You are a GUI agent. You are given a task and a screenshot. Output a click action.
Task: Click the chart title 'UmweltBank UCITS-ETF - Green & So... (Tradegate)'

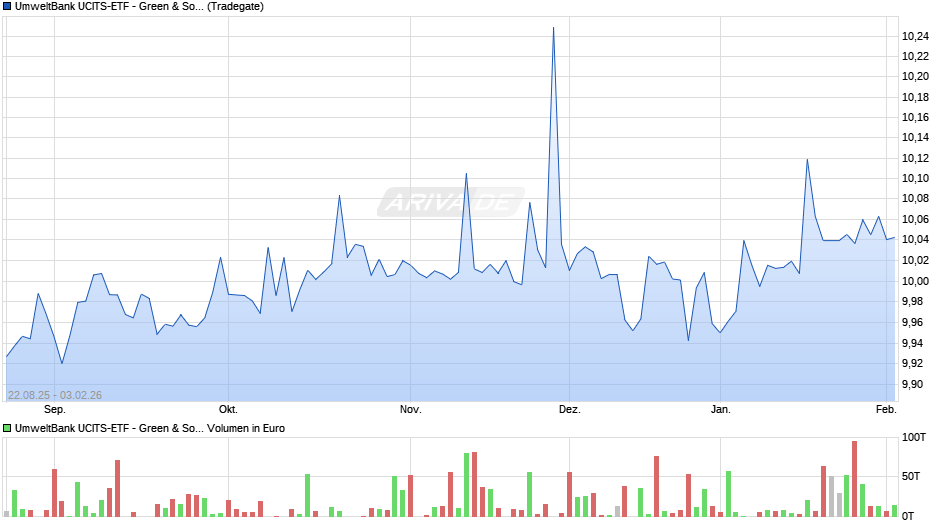139,7
